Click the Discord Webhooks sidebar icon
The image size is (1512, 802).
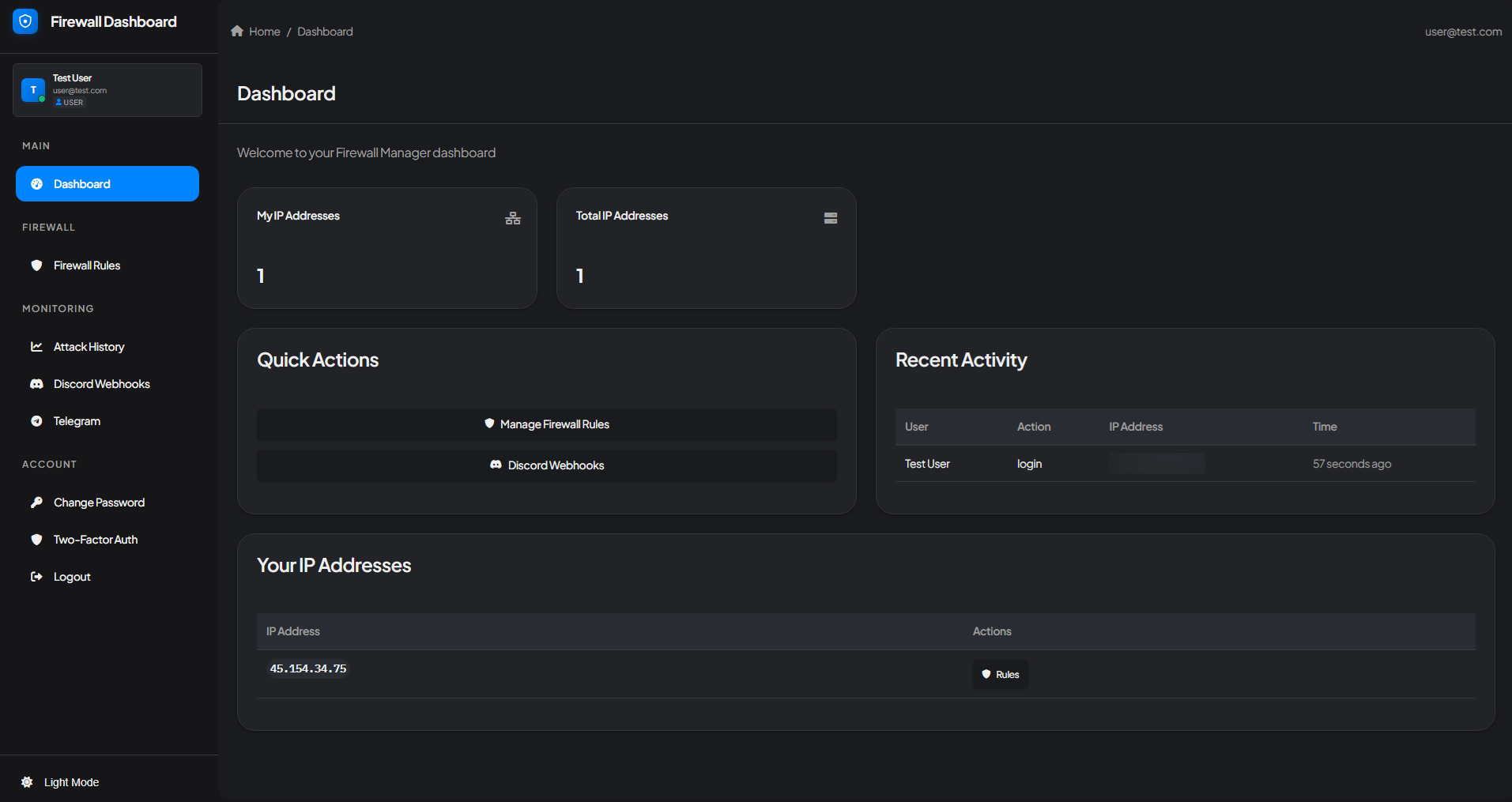(37, 384)
